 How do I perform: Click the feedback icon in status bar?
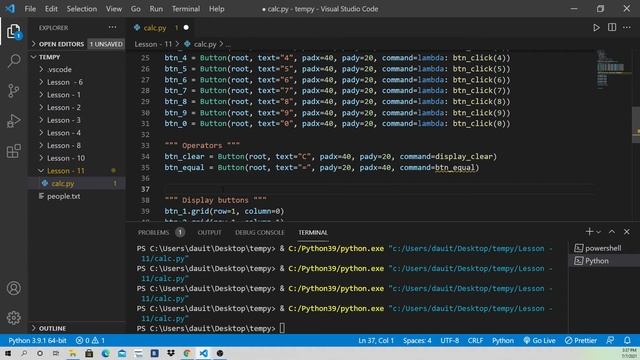tap(610, 340)
